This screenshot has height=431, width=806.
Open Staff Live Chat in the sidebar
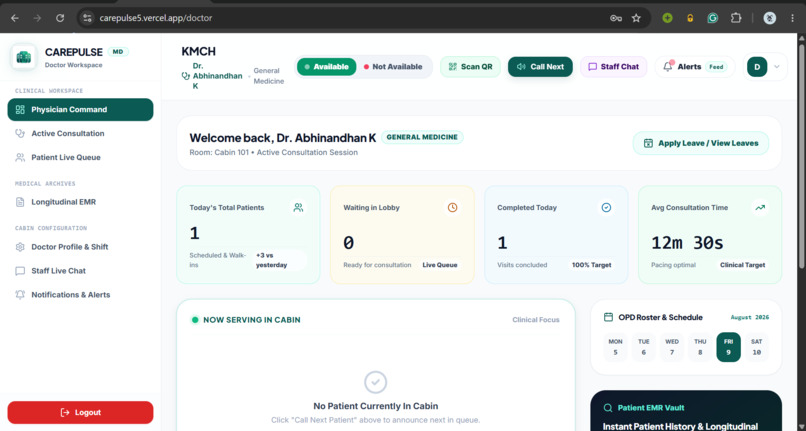click(x=80, y=271)
